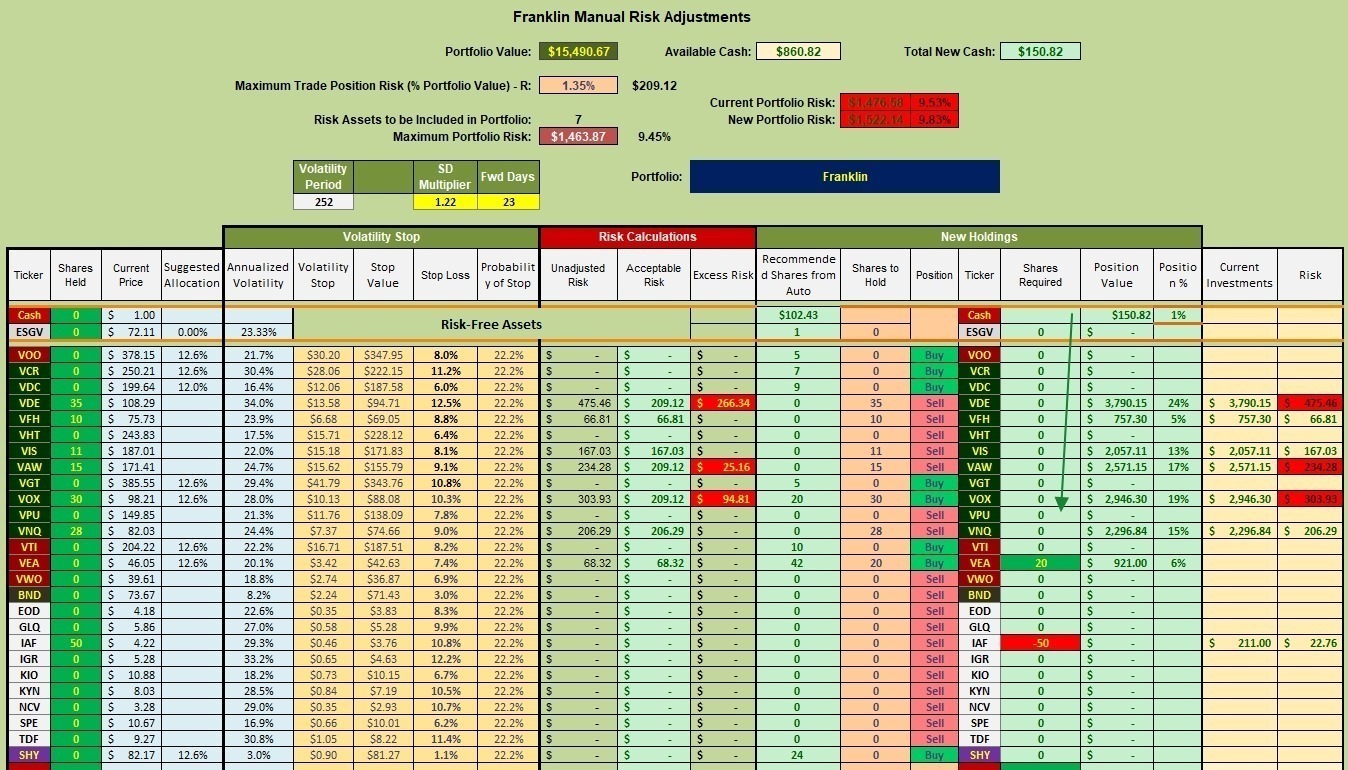Click VDE's red excess risk cell $266.34
This screenshot has height=770, width=1348.
click(723, 403)
